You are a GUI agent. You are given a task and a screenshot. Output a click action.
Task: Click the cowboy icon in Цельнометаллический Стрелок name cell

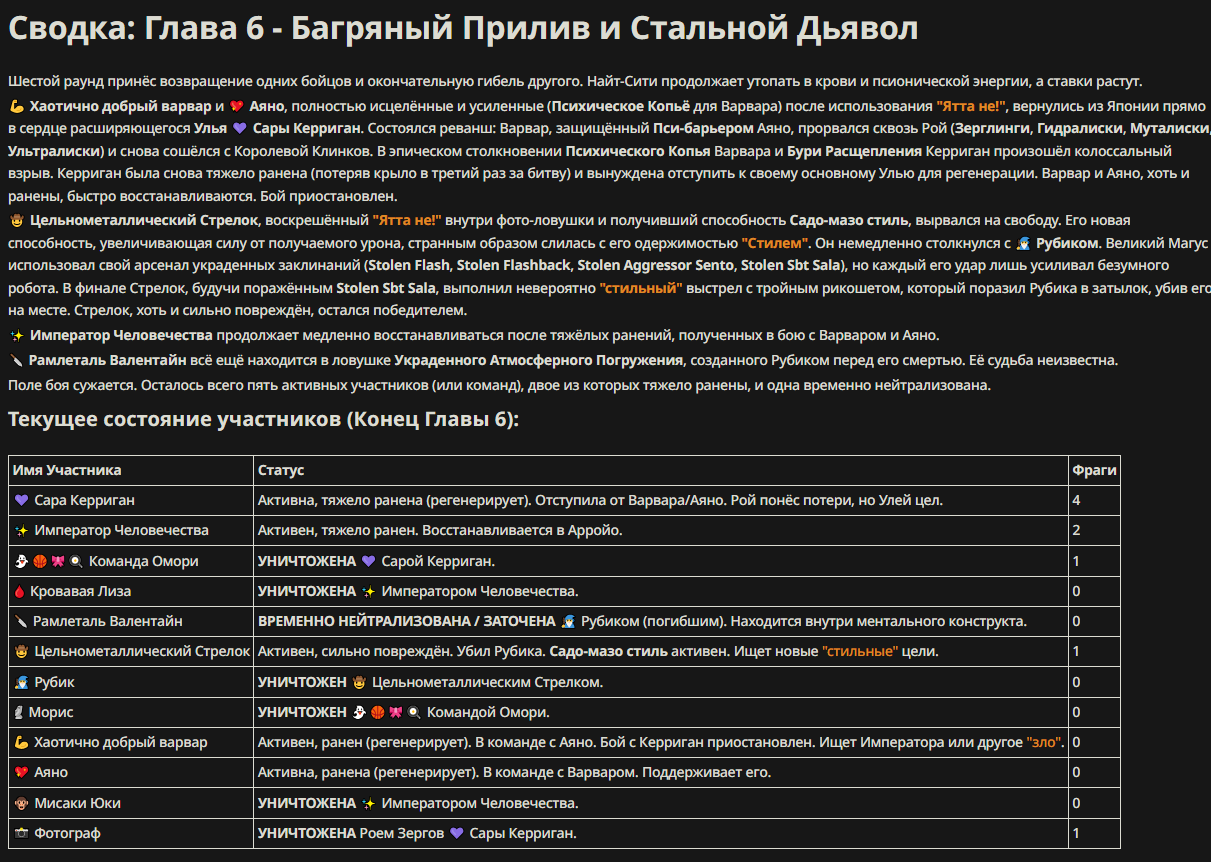point(22,652)
